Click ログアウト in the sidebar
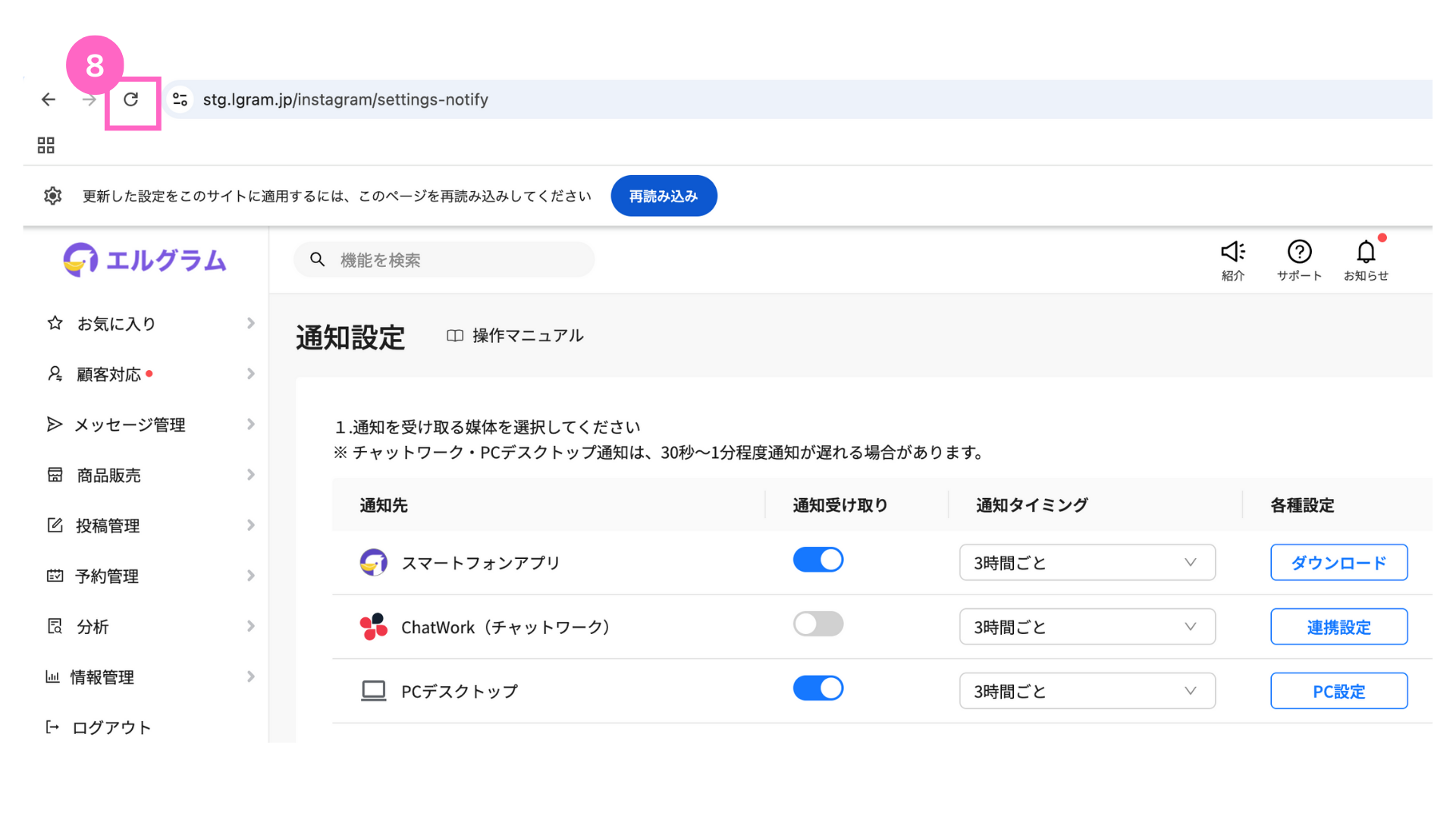 click(x=111, y=727)
